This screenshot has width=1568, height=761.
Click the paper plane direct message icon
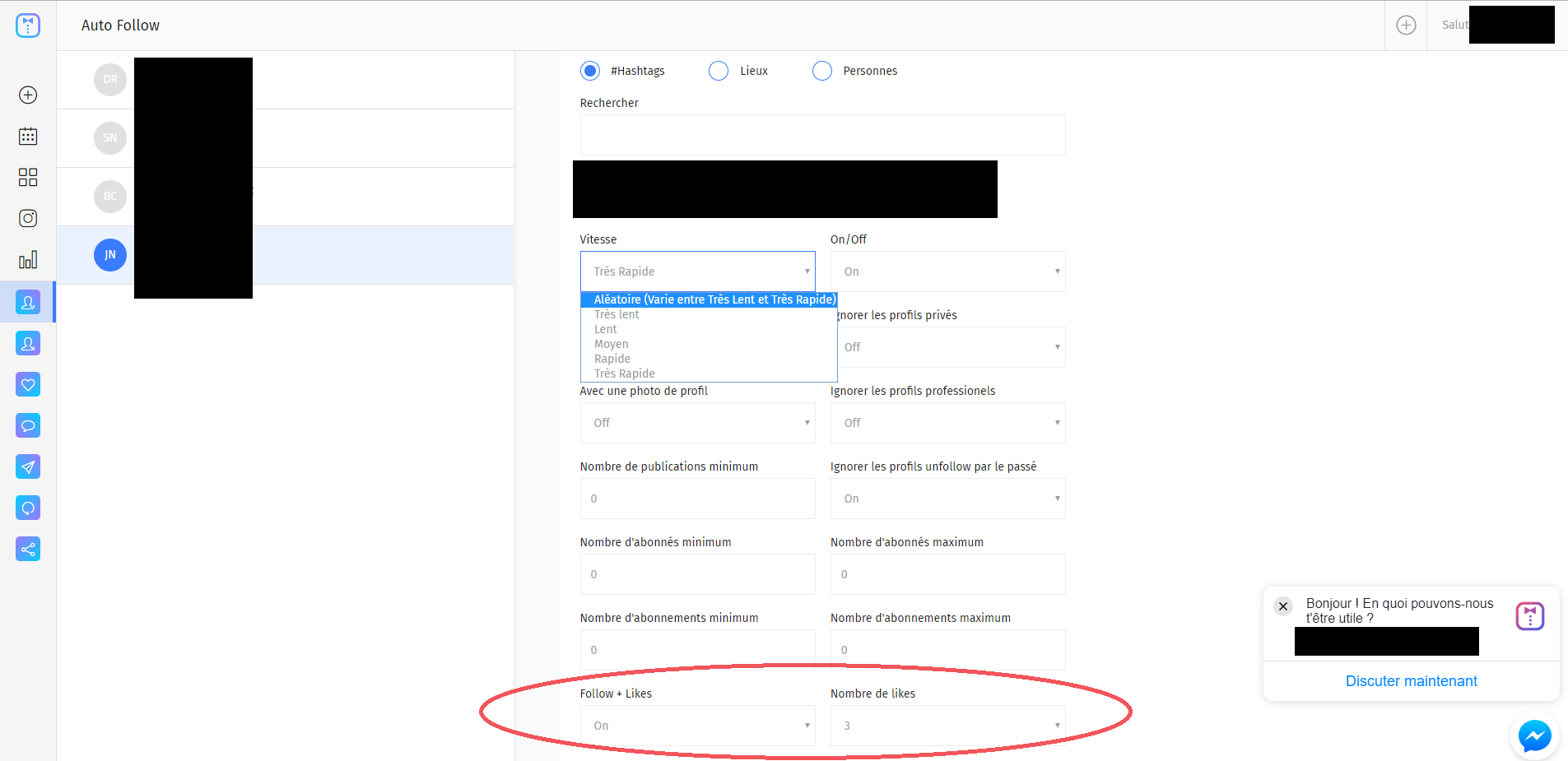[x=28, y=466]
